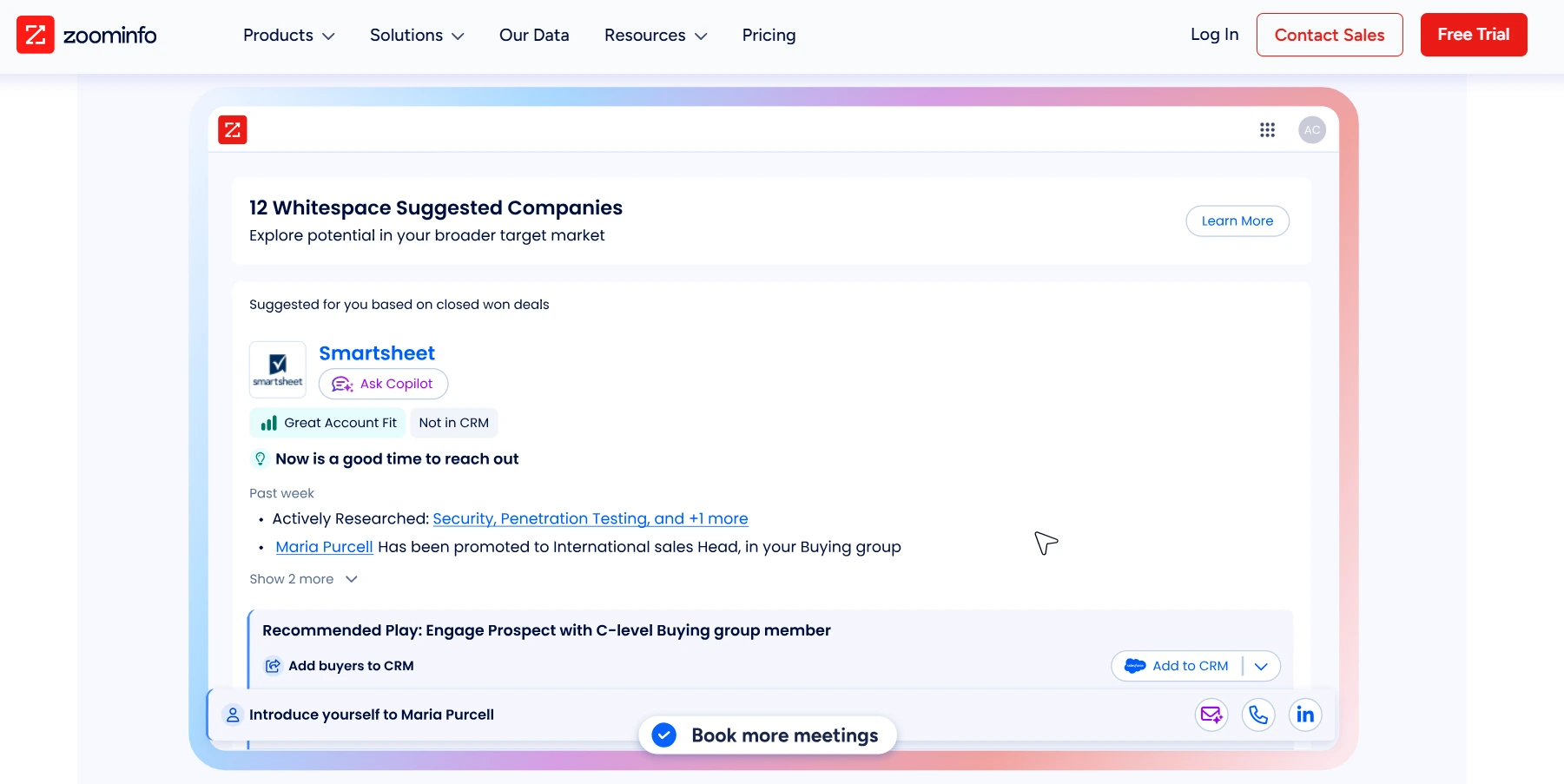Screen dimensions: 1564x784
Task: Open the Maria Purcell profile link
Action: pyautogui.click(x=324, y=547)
